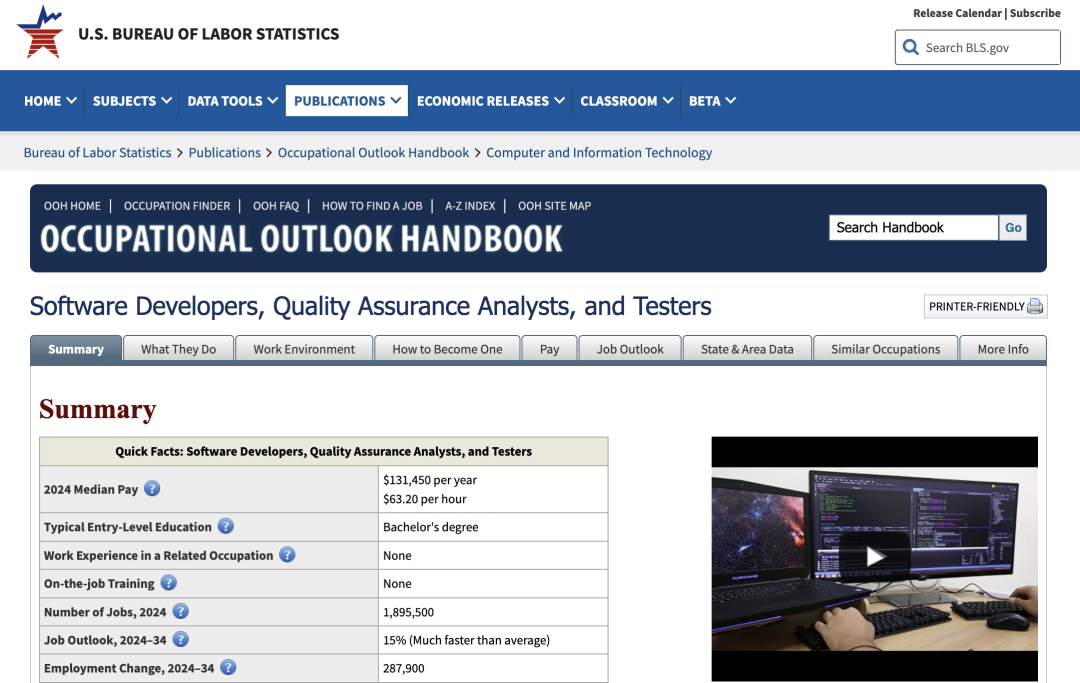This screenshot has height=683, width=1080.
Task: Follow the Computer and Information Technology breadcrumb
Action: [599, 153]
